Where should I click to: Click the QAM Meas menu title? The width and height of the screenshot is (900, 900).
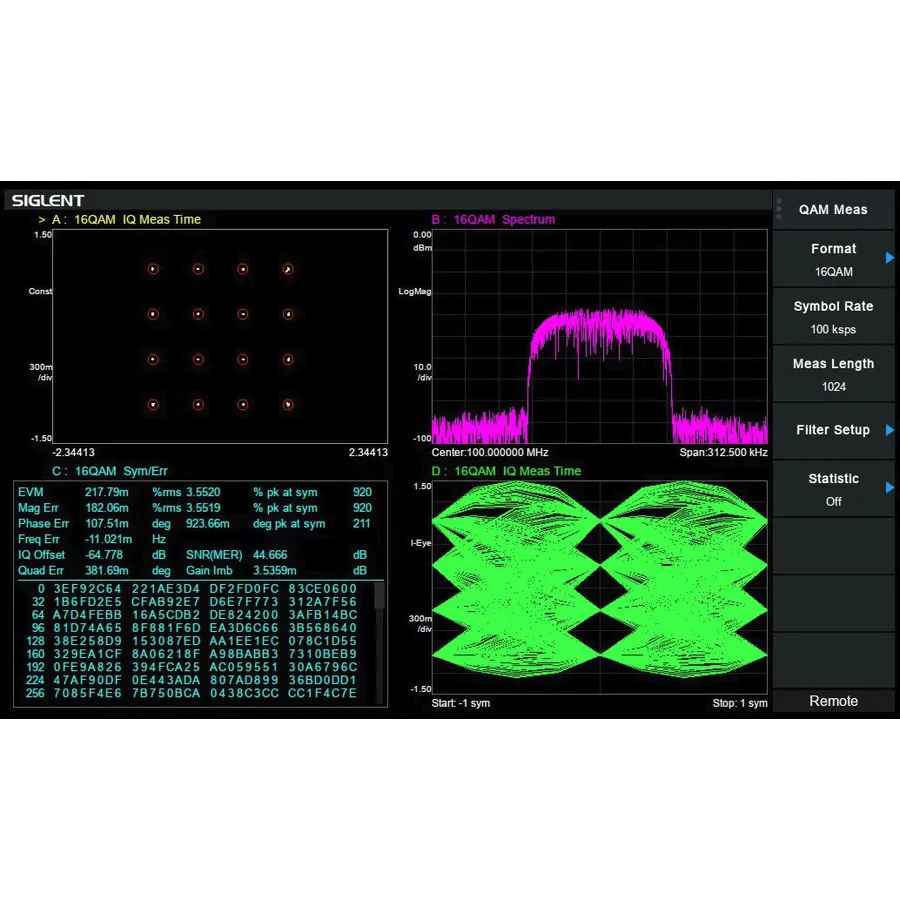click(834, 208)
